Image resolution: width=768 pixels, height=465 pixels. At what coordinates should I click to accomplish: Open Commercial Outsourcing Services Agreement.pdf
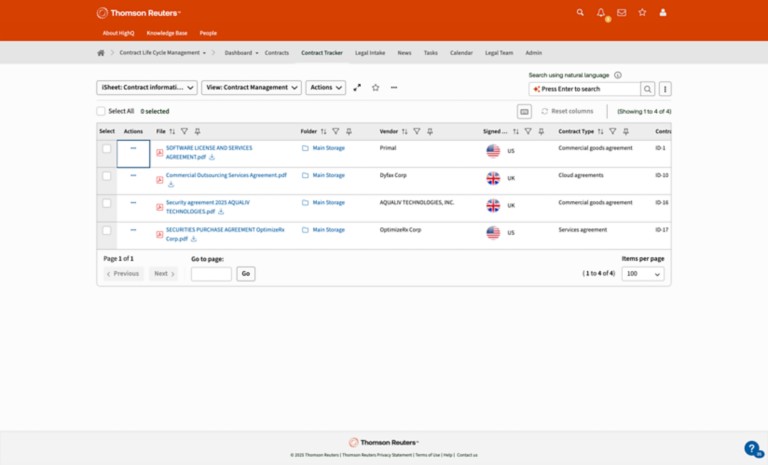coord(226,175)
